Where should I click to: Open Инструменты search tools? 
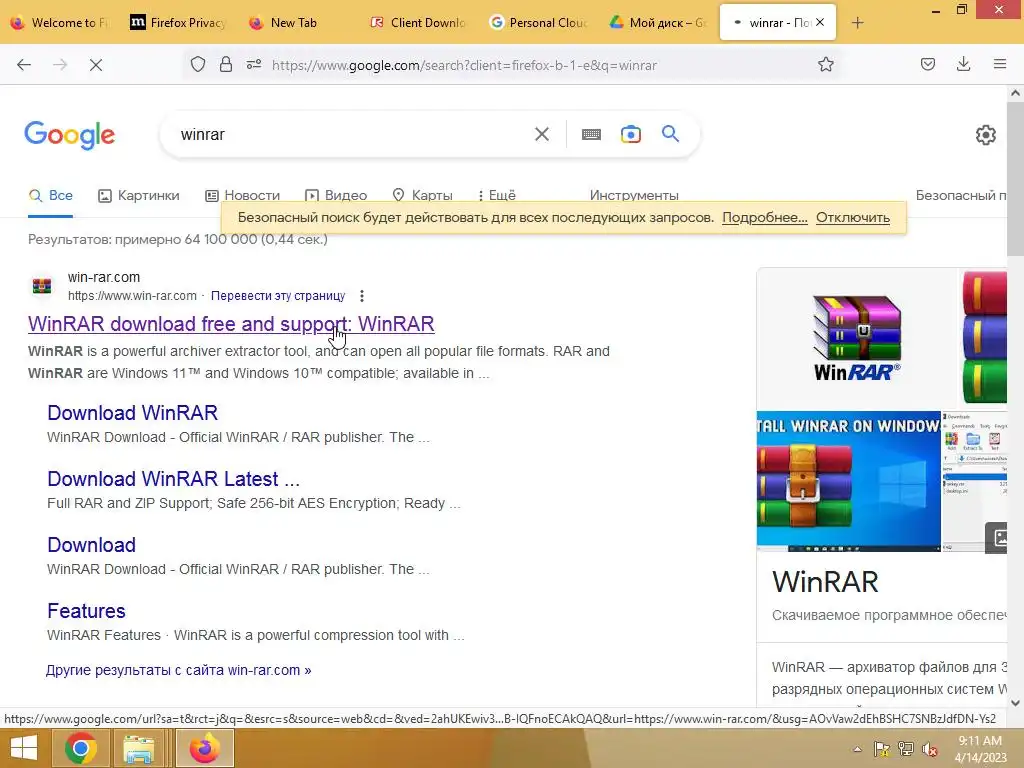(x=633, y=195)
